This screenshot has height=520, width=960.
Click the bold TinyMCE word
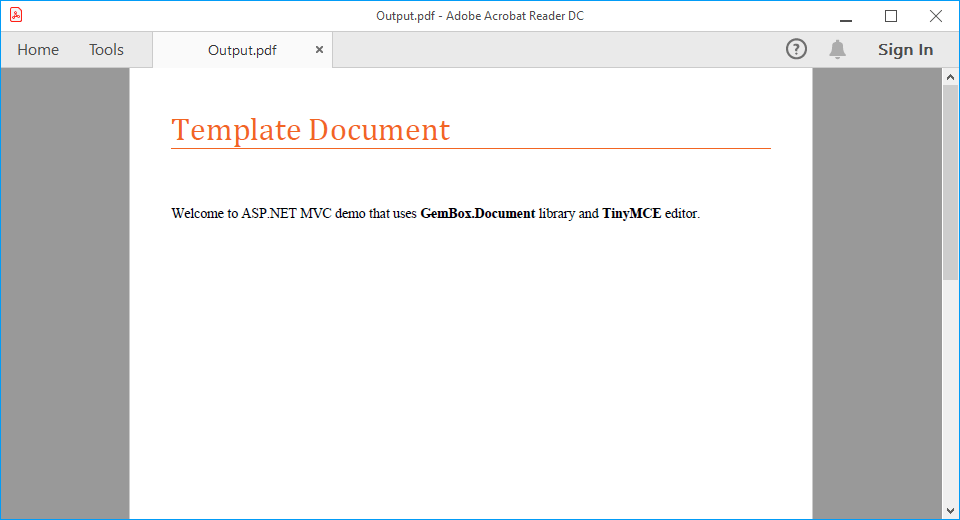631,213
